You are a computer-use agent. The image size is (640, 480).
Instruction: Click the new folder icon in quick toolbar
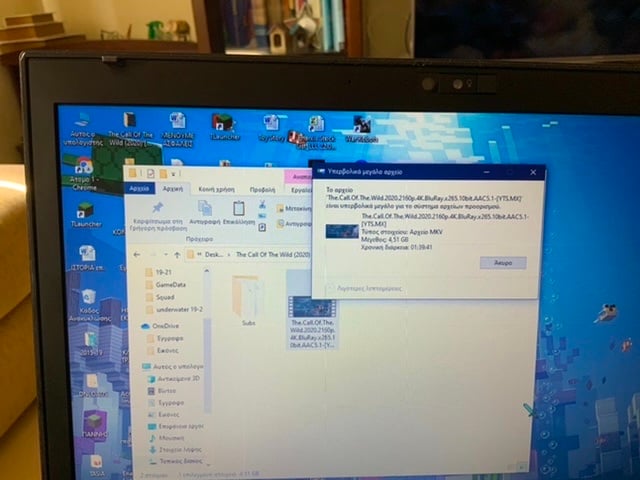pyautogui.click(x=163, y=174)
